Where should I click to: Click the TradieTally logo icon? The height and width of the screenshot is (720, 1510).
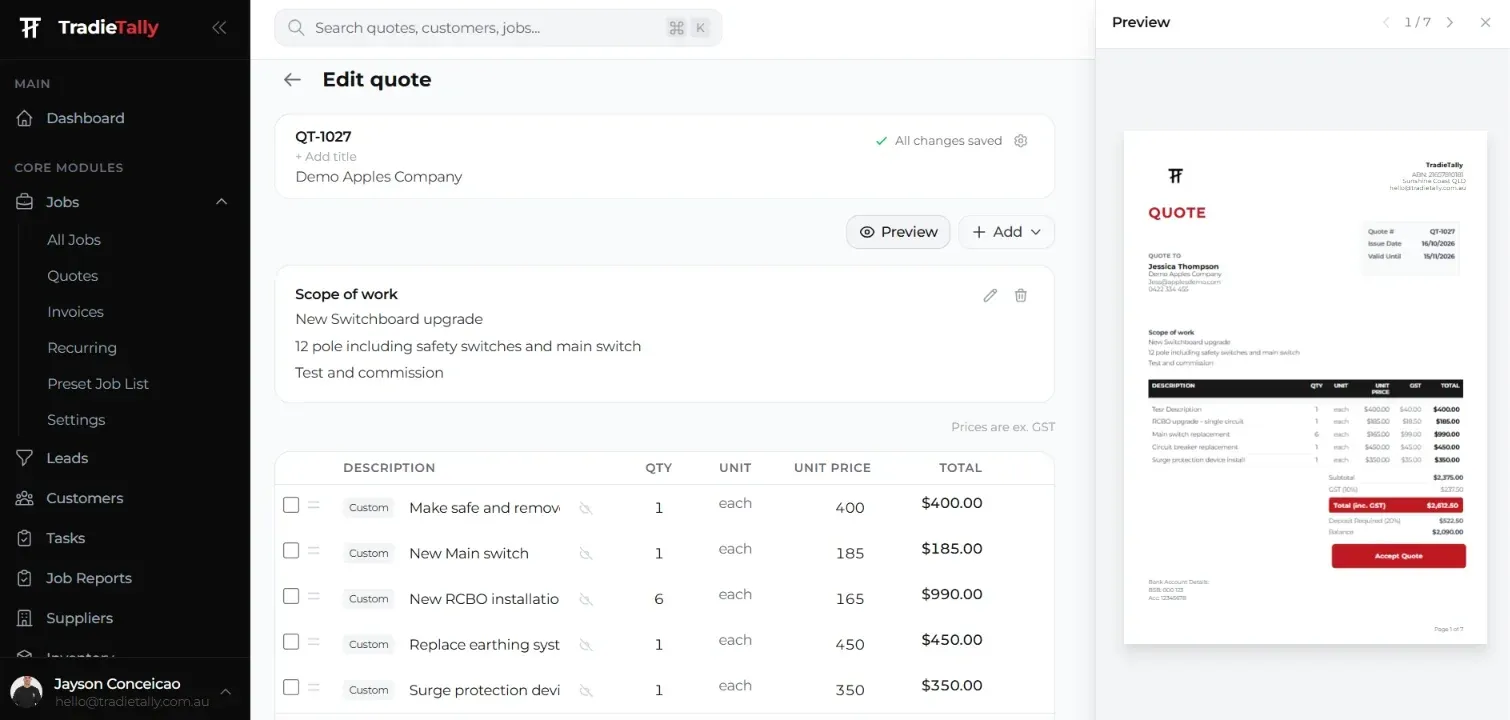[x=31, y=28]
